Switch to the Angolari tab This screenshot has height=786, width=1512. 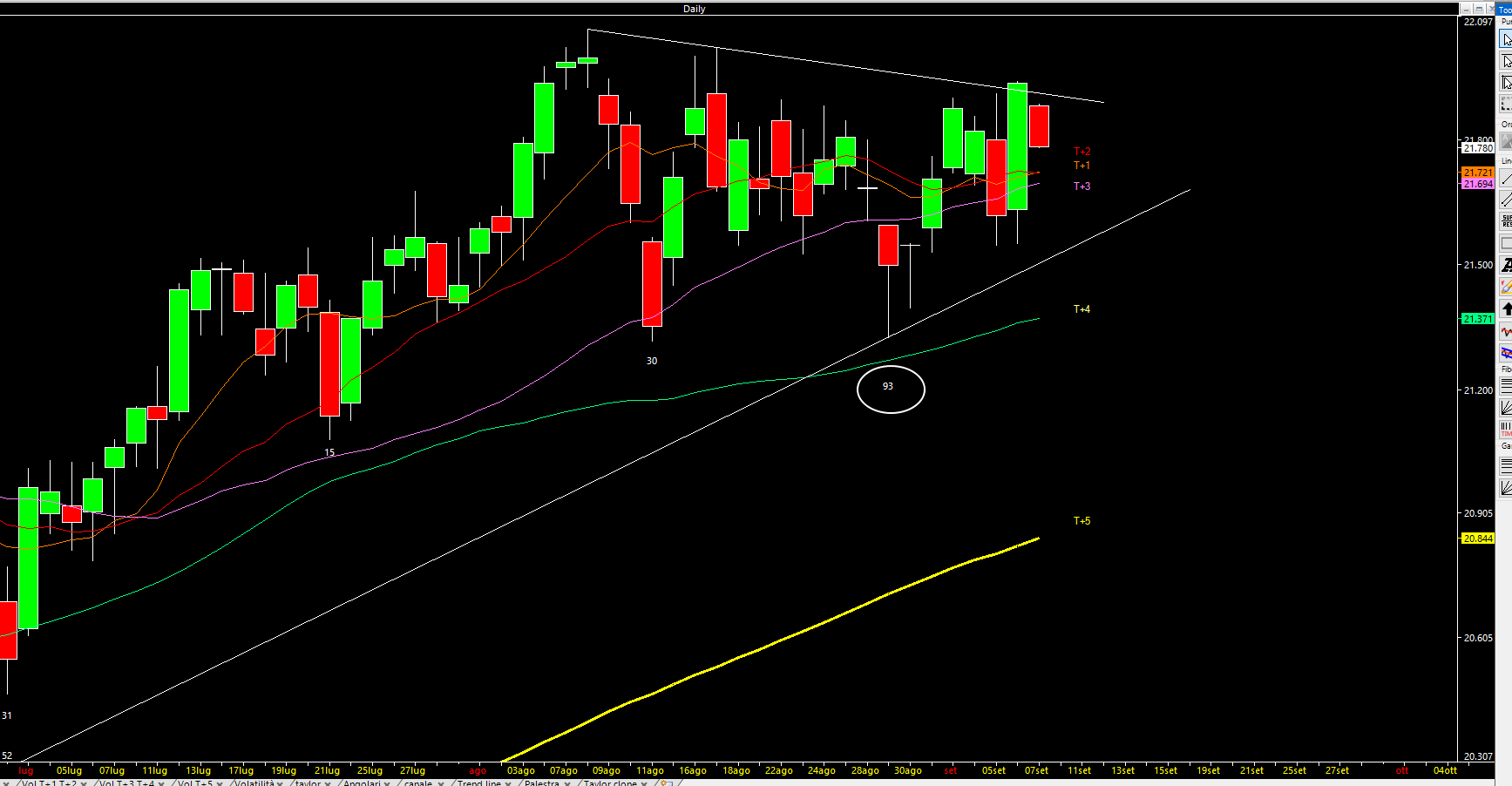362,783
